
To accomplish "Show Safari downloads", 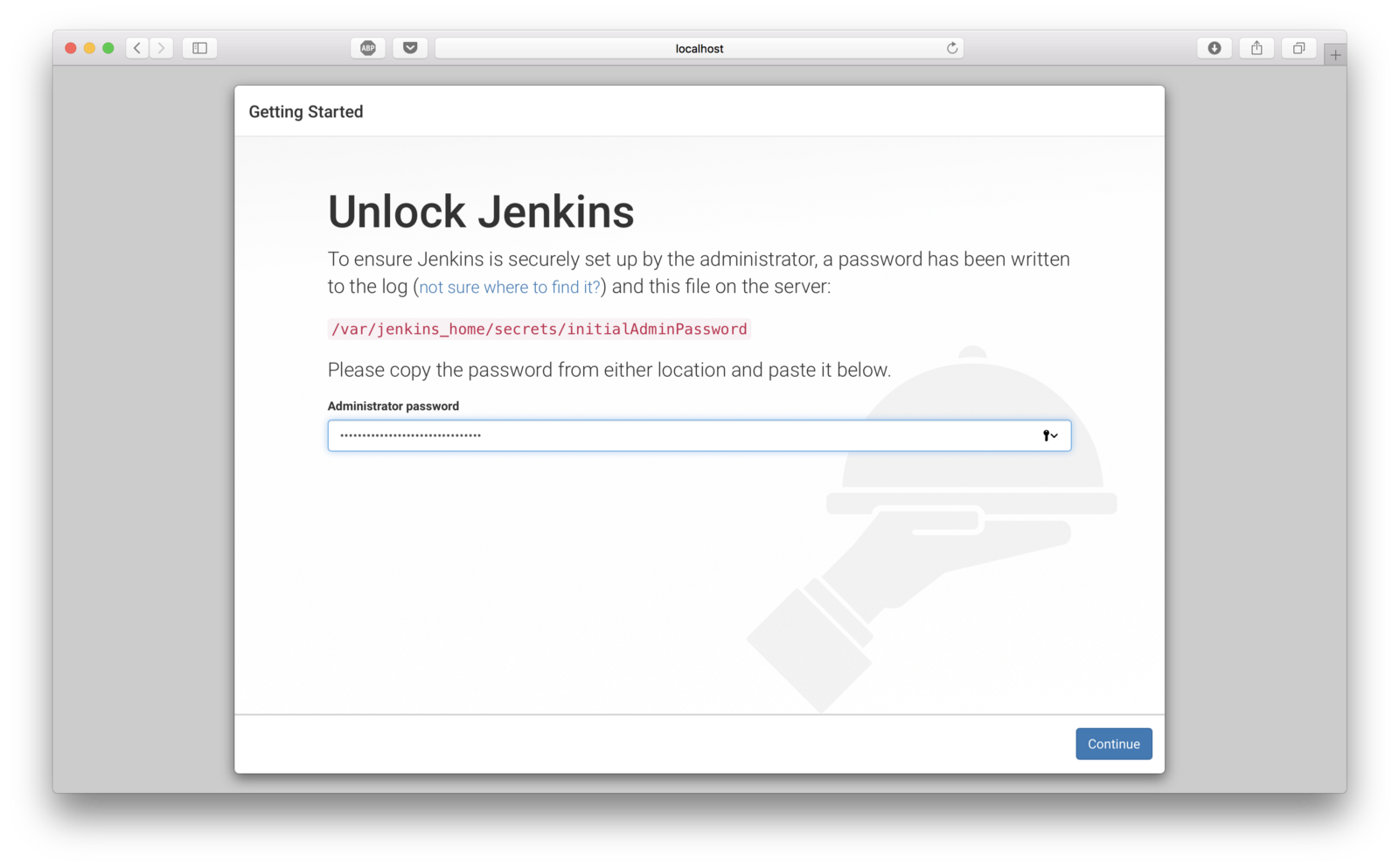I will [x=1215, y=48].
